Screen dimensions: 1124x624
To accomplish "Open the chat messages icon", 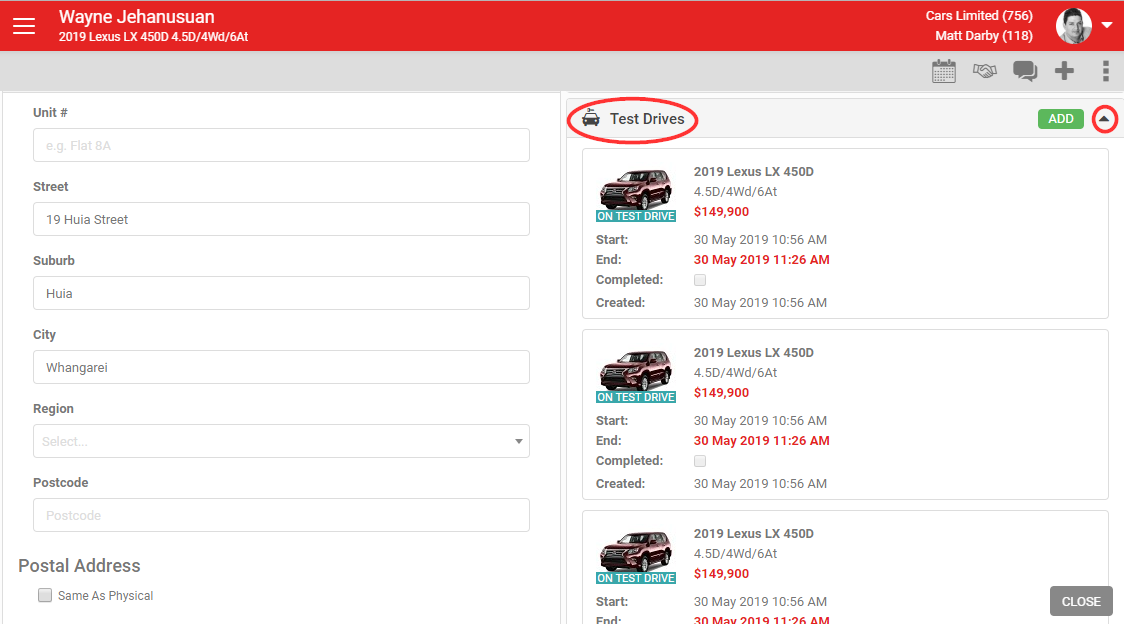I will point(1024,71).
